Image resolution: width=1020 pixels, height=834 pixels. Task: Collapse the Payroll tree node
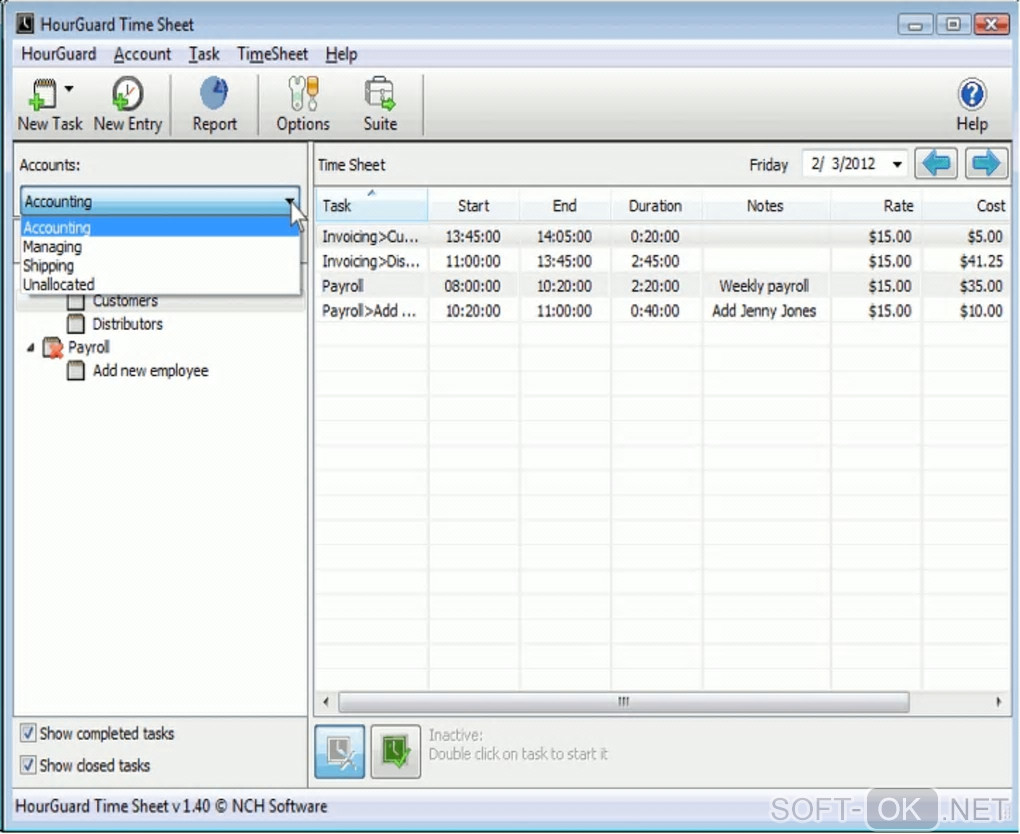[x=31, y=347]
